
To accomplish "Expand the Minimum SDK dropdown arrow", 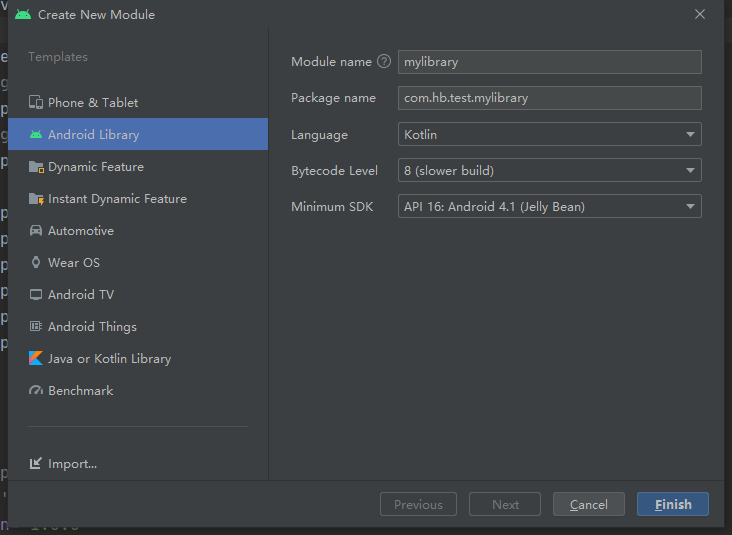I will point(690,206).
